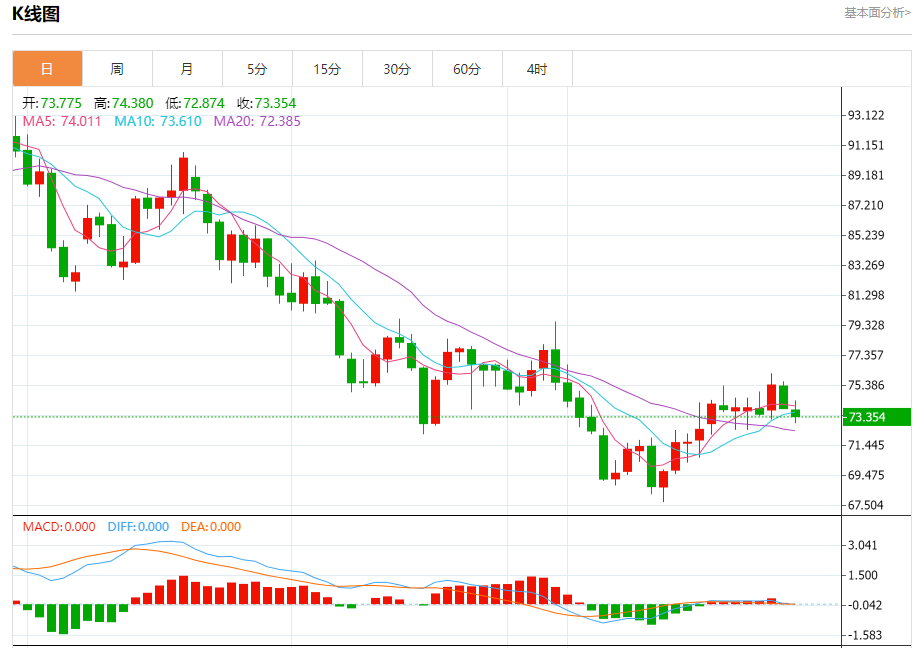The height and width of the screenshot is (648, 923).
Task: Click the 79.328 price axis label
Action: tap(866, 325)
